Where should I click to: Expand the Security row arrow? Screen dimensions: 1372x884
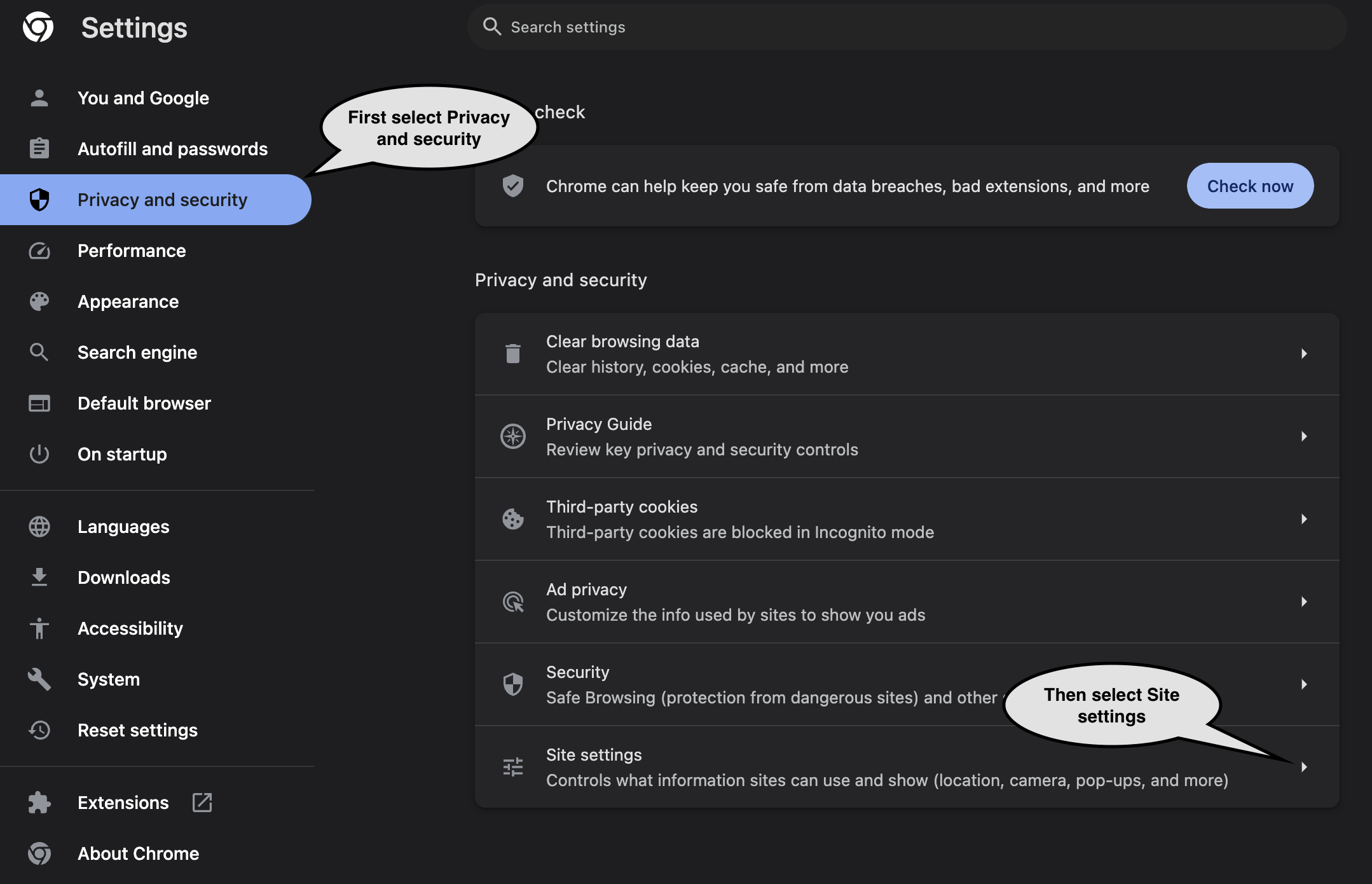pyautogui.click(x=1303, y=684)
